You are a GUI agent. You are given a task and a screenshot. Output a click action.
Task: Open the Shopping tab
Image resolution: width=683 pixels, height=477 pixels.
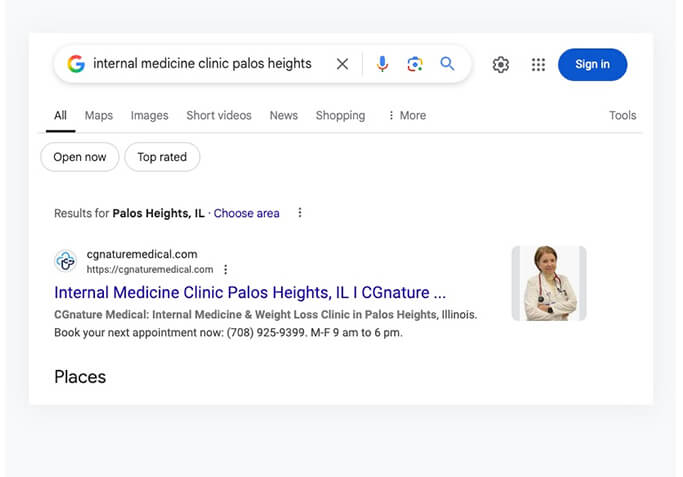point(340,115)
